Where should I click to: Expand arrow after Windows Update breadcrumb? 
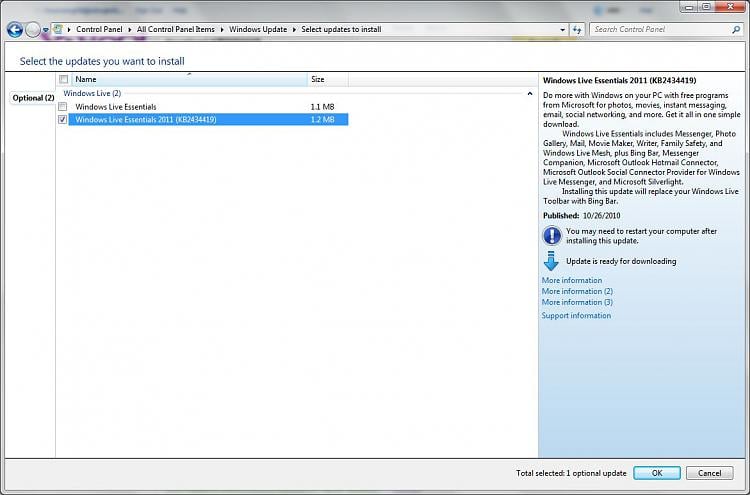coord(294,30)
